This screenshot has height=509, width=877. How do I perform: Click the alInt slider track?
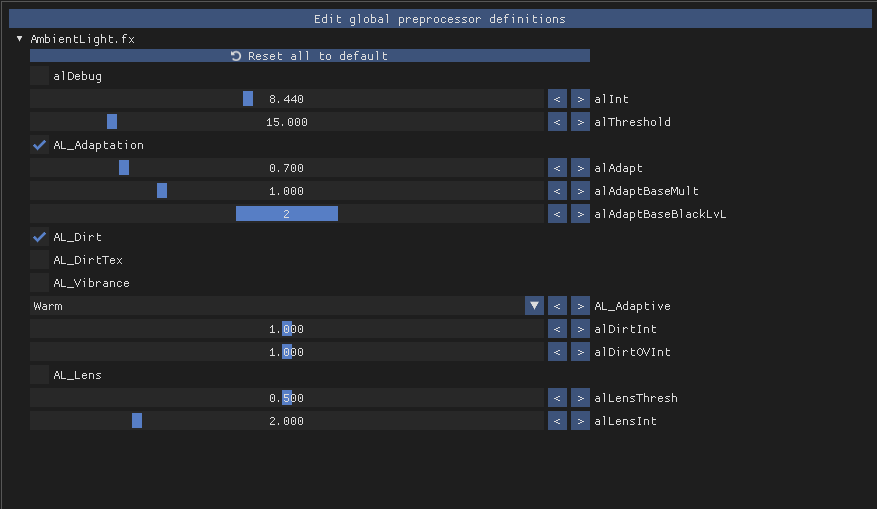286,99
